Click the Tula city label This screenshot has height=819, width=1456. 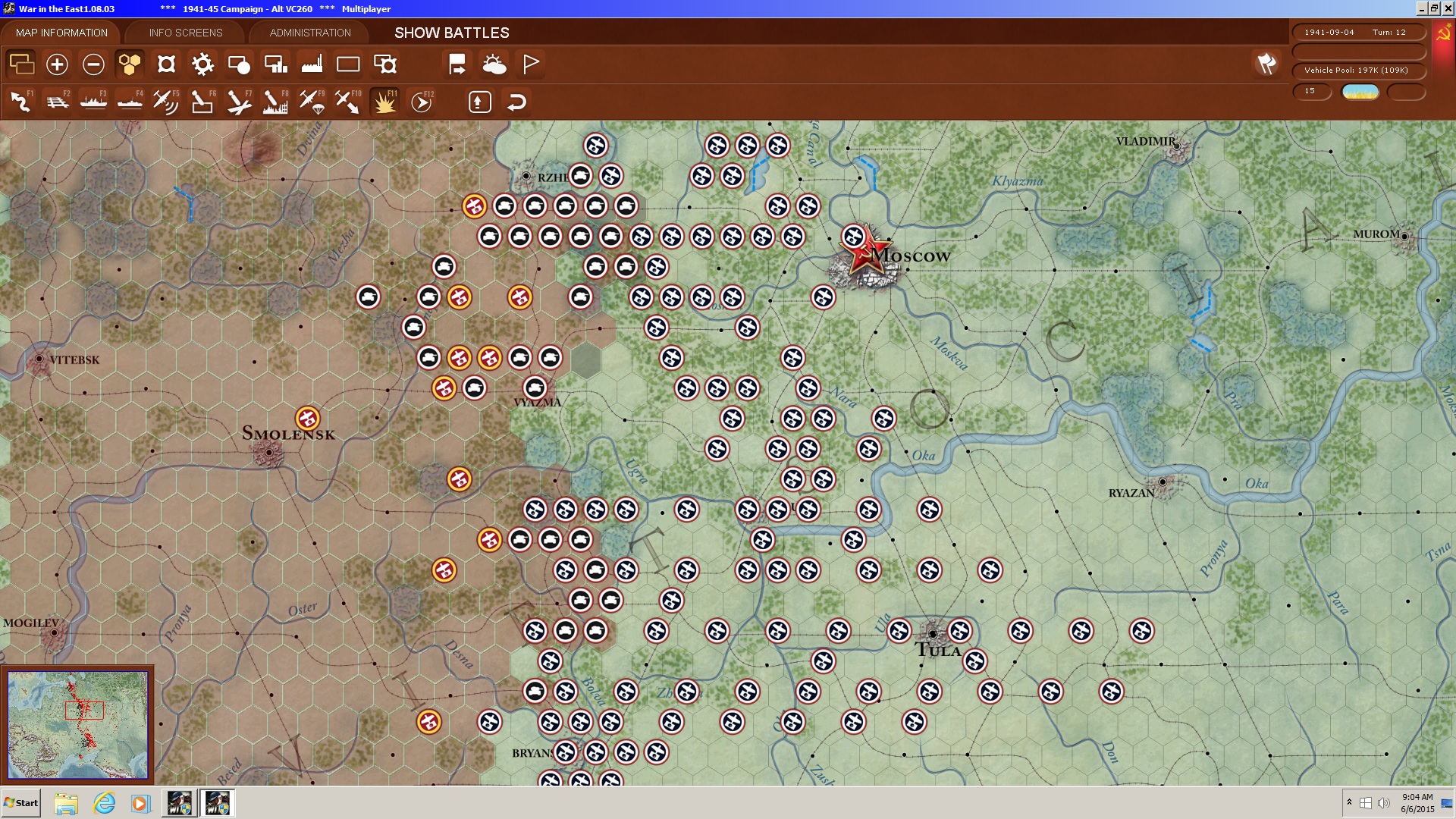point(938,650)
